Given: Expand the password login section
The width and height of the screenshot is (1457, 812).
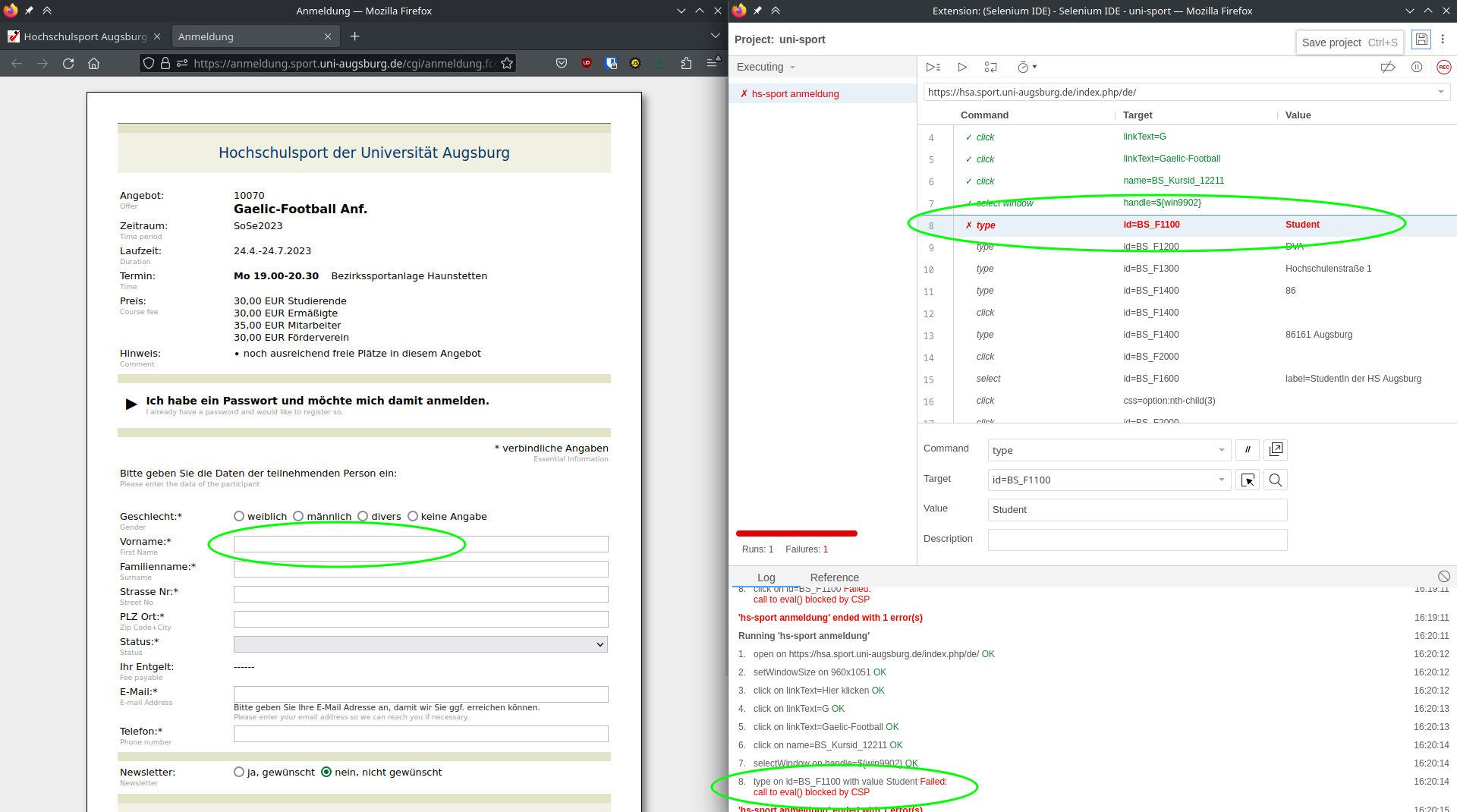Looking at the screenshot, I should point(131,404).
